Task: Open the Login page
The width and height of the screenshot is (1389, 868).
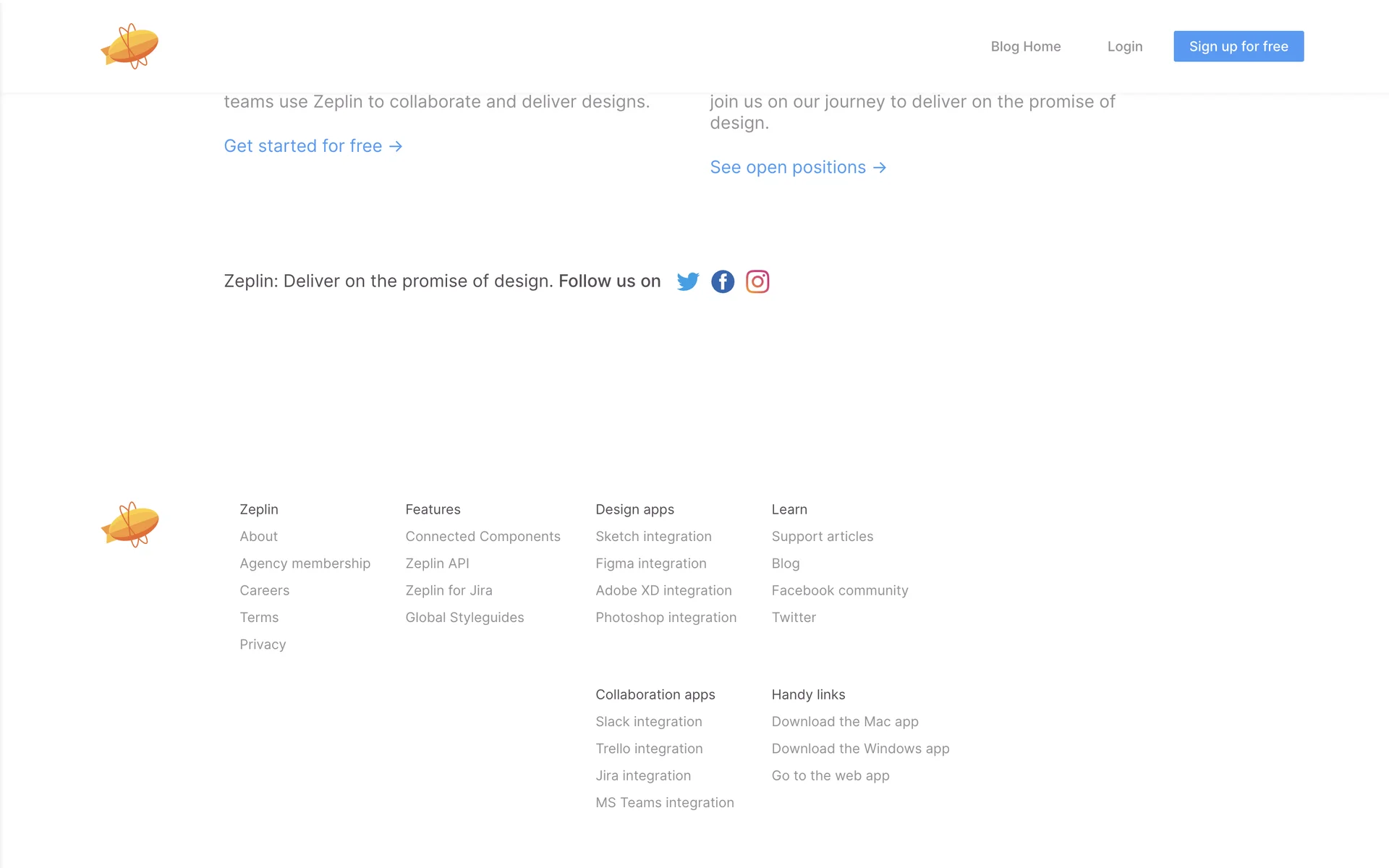Action: coord(1125,46)
